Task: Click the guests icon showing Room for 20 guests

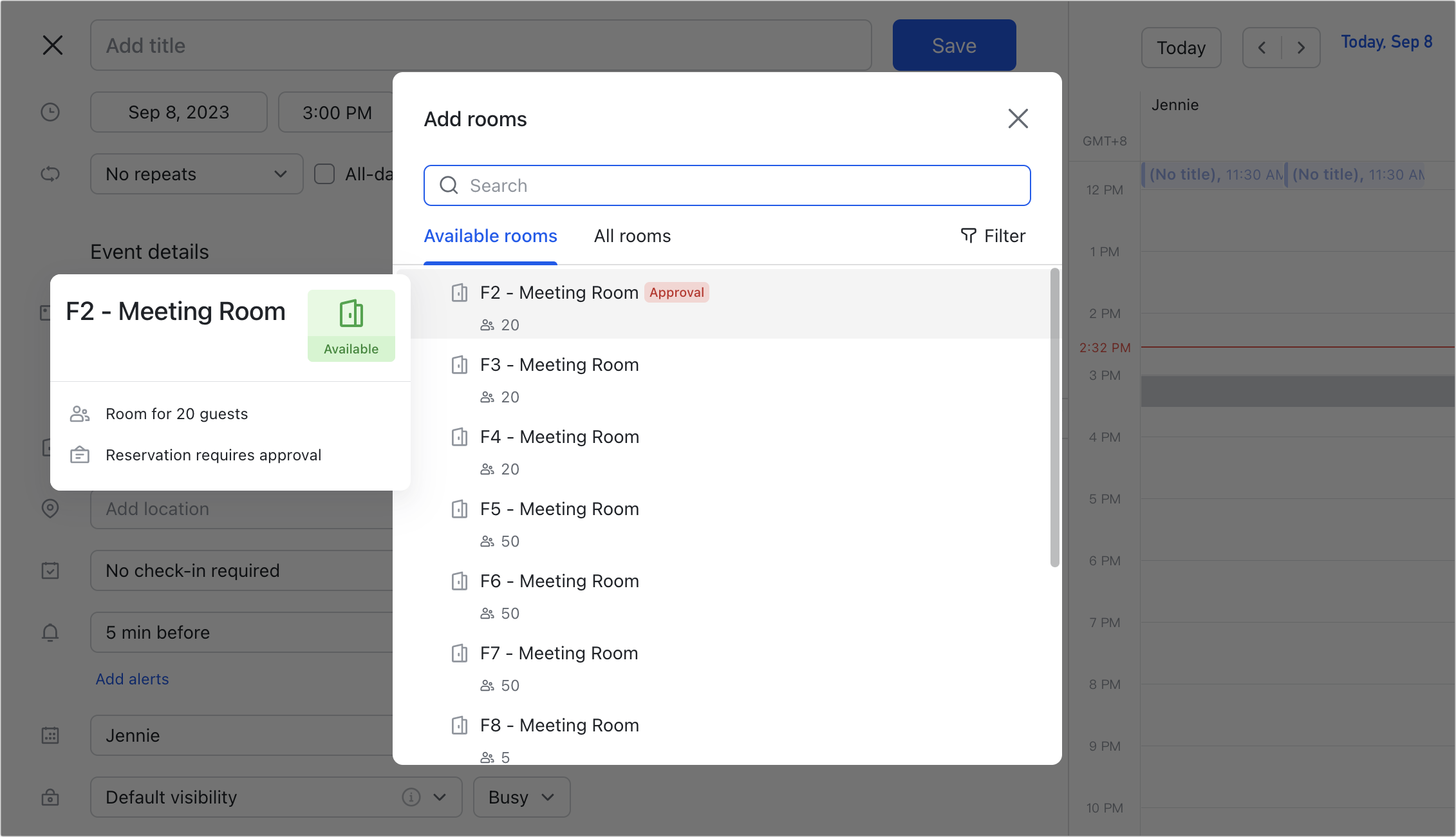Action: tap(80, 413)
